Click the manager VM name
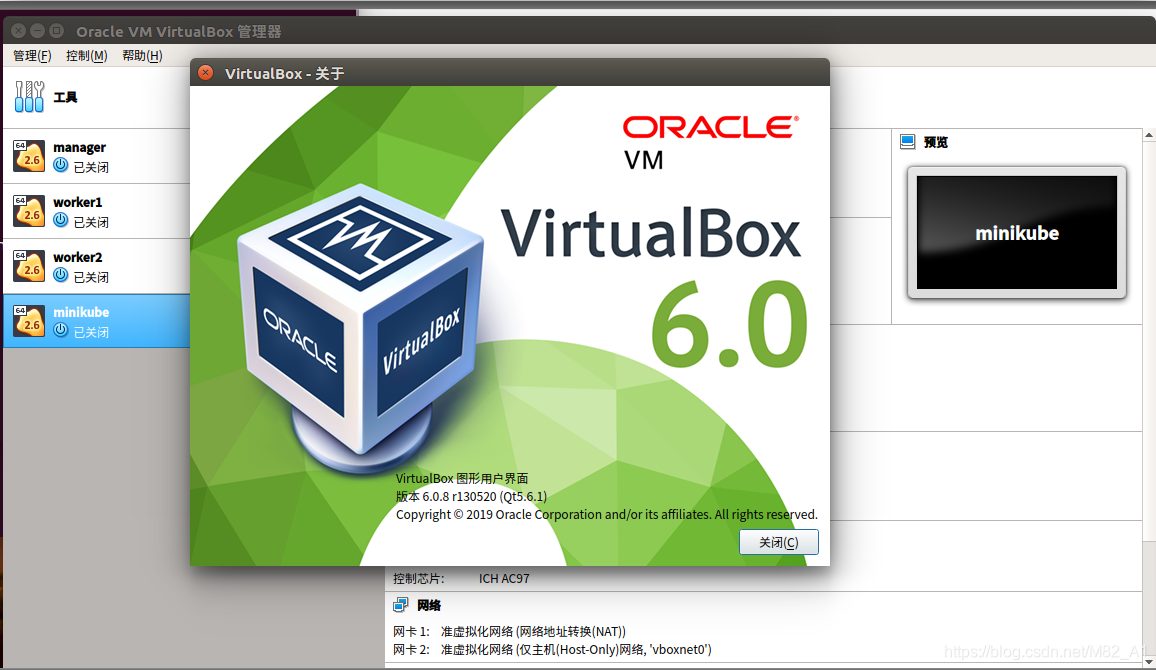Image resolution: width=1156 pixels, height=670 pixels. (79, 147)
